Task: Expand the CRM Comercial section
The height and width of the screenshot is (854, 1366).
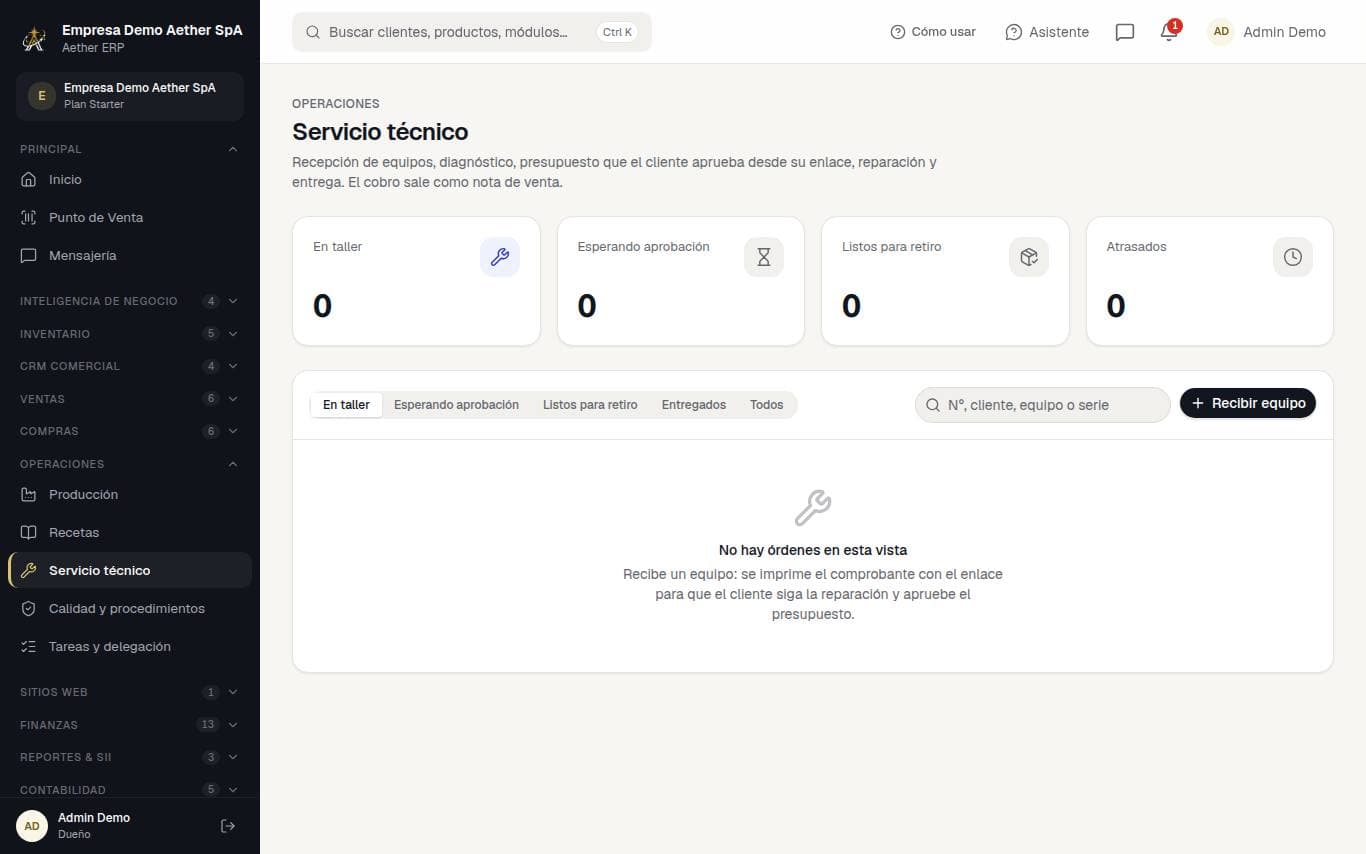Action: (x=130, y=366)
